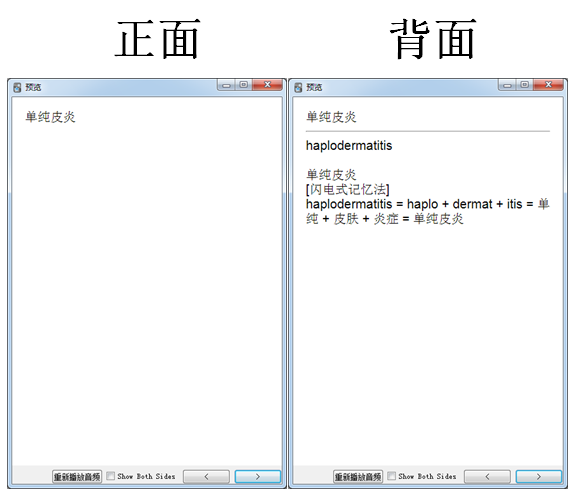Close the right preview window
Viewport: 573px width, 499px height.
[549, 85]
